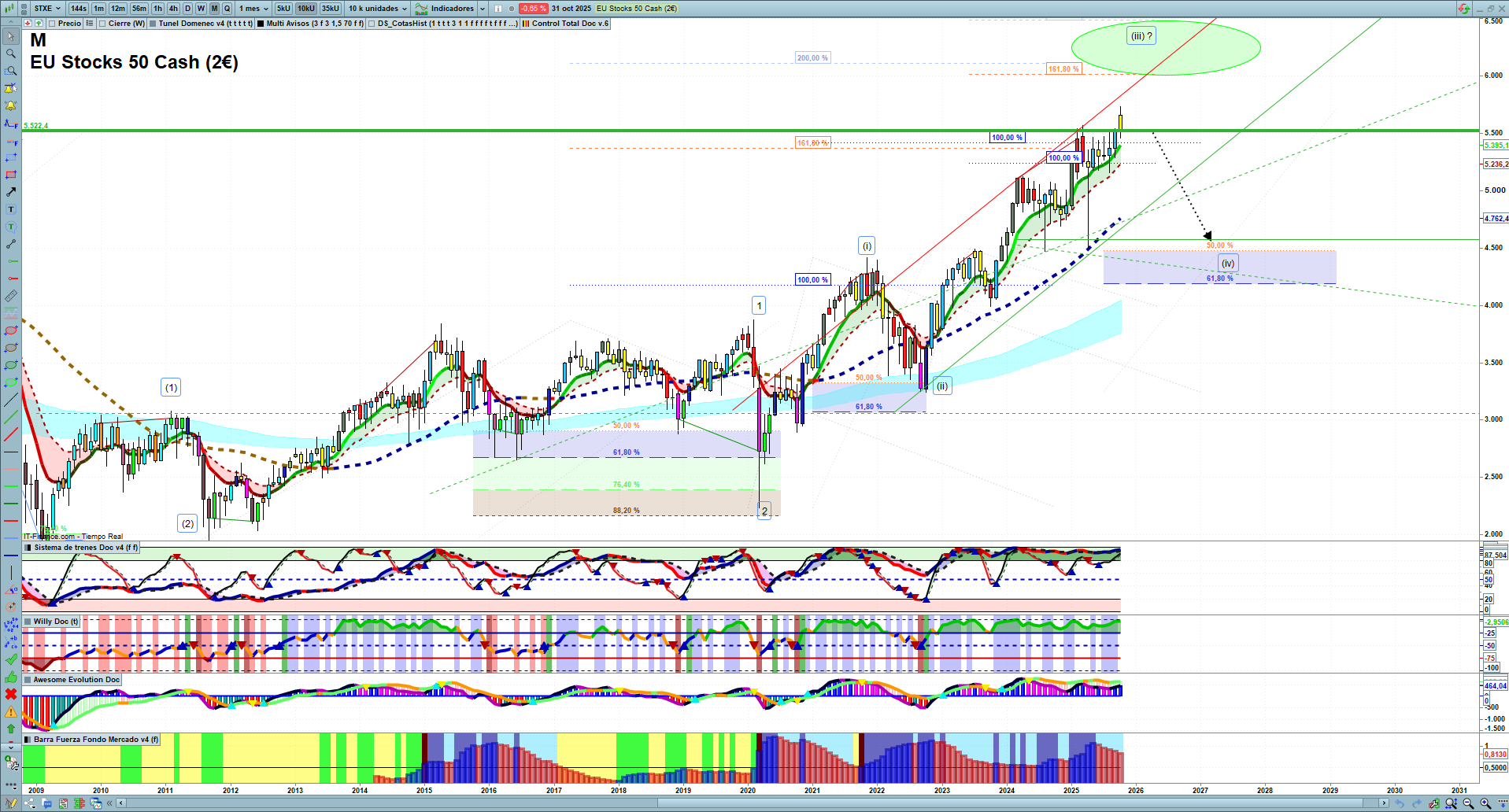Select the 4h timeframe button
Screen dimensions: 1509x812
(174, 9)
